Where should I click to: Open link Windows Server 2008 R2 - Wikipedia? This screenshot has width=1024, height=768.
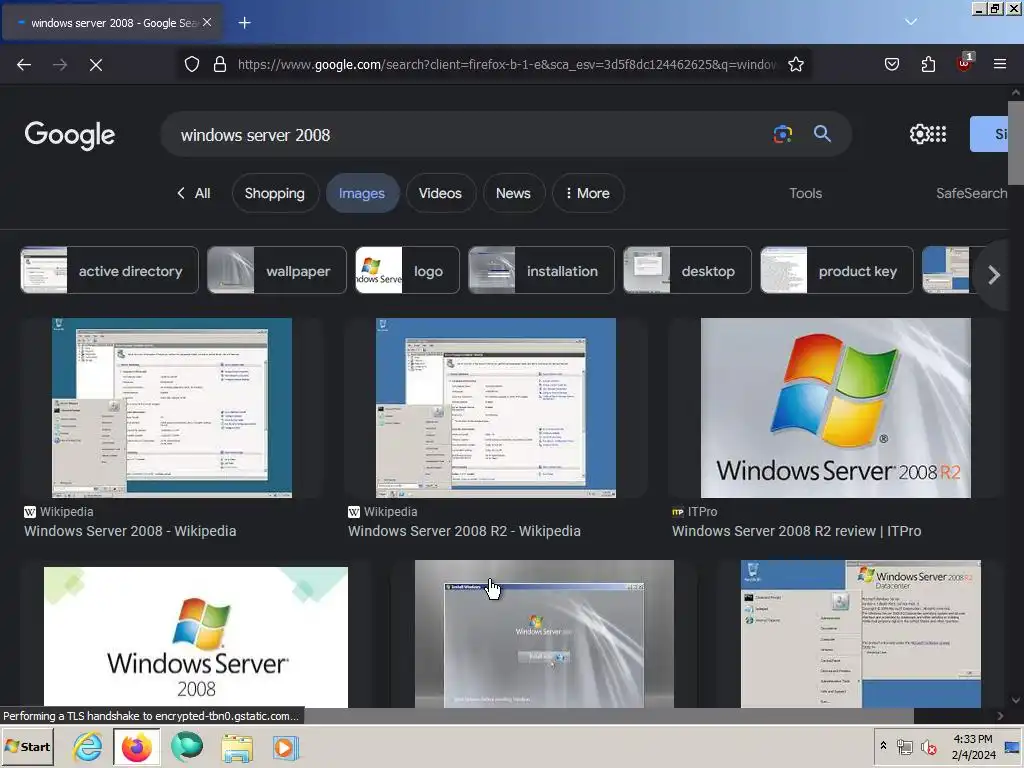coord(464,531)
